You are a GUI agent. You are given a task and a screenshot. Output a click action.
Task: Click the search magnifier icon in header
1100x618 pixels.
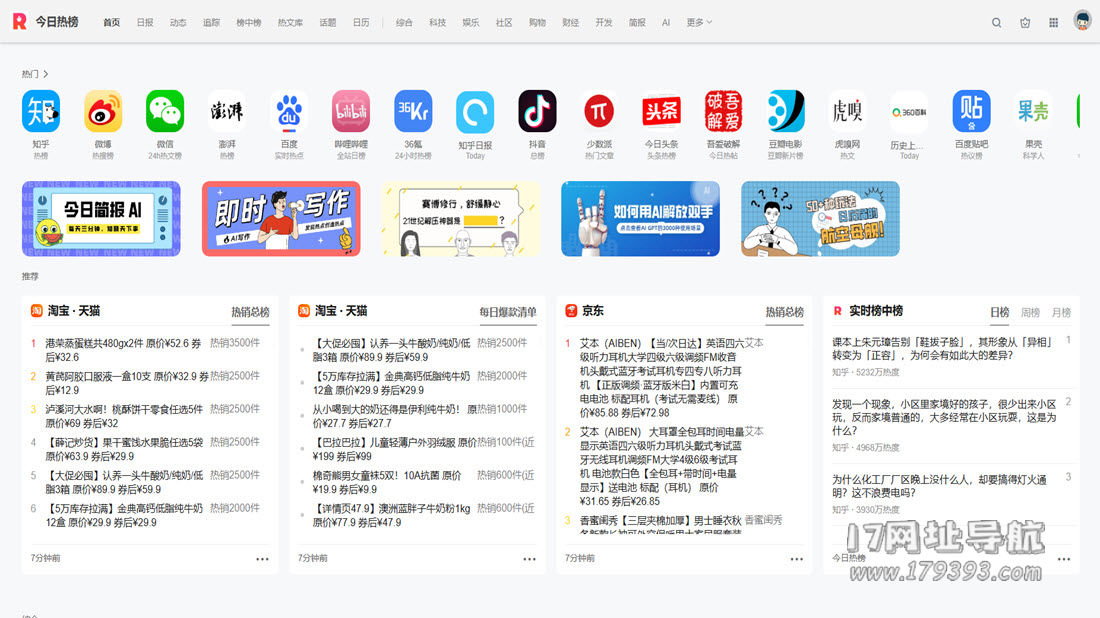[x=996, y=22]
